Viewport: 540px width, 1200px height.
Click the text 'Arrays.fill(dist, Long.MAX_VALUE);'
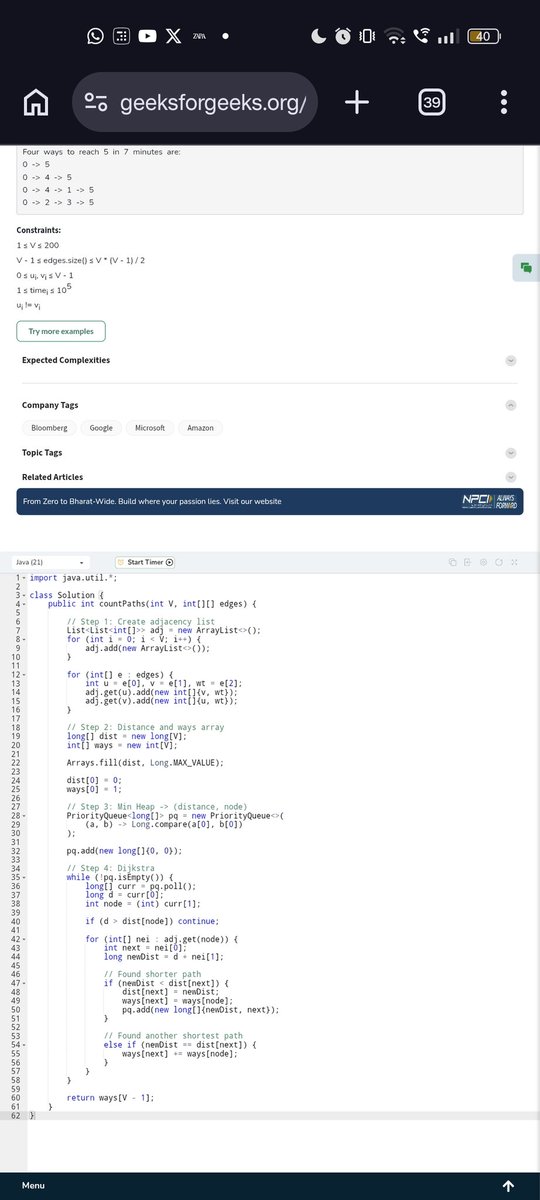pos(144,762)
